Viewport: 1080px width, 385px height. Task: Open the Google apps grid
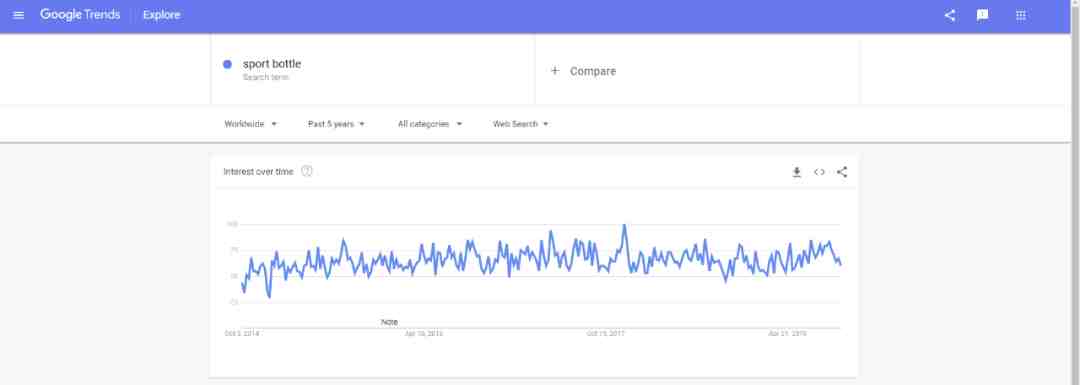tap(1021, 15)
